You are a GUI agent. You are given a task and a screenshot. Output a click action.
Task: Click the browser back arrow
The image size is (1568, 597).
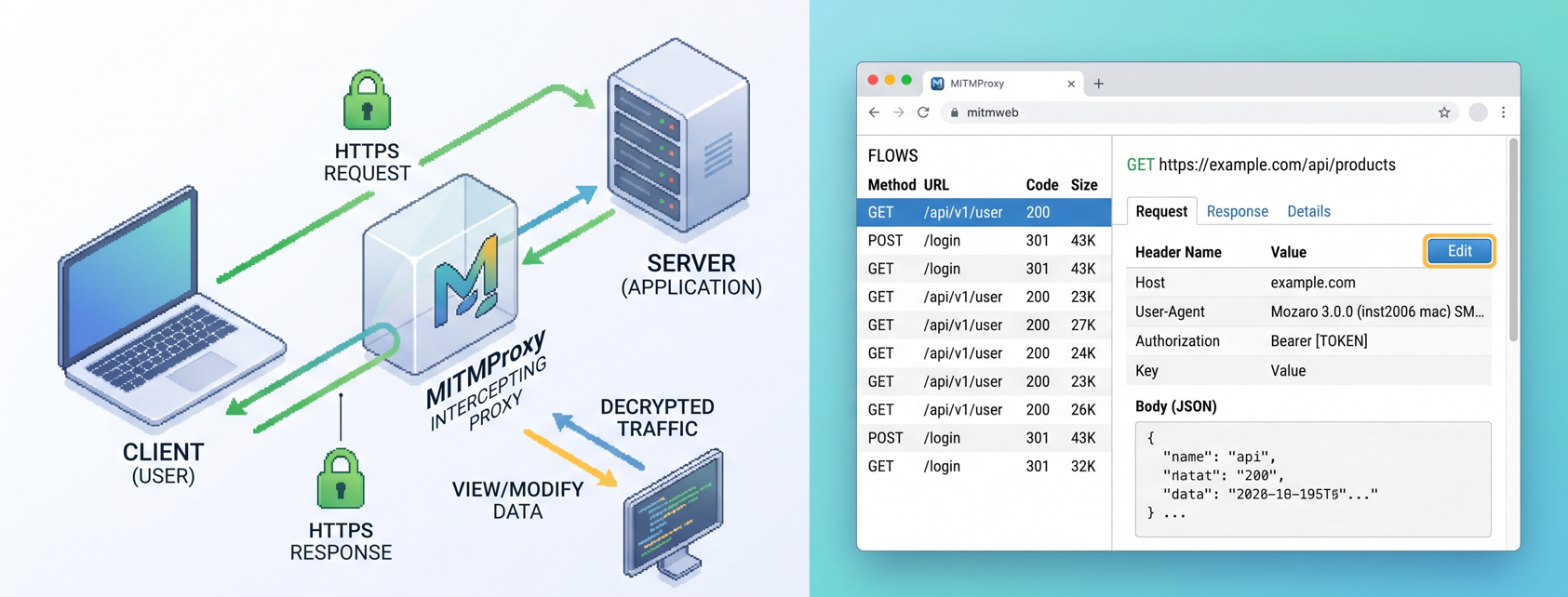tap(874, 113)
